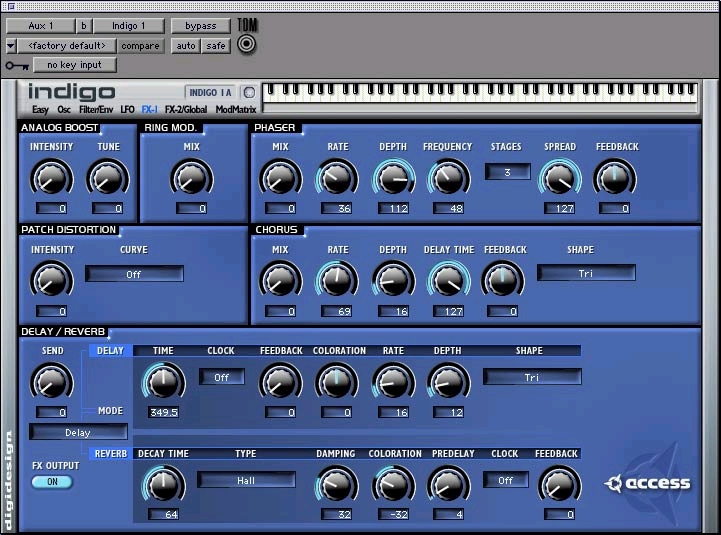Click Reverb Coloration value field -32
The image size is (721, 535).
394,514
